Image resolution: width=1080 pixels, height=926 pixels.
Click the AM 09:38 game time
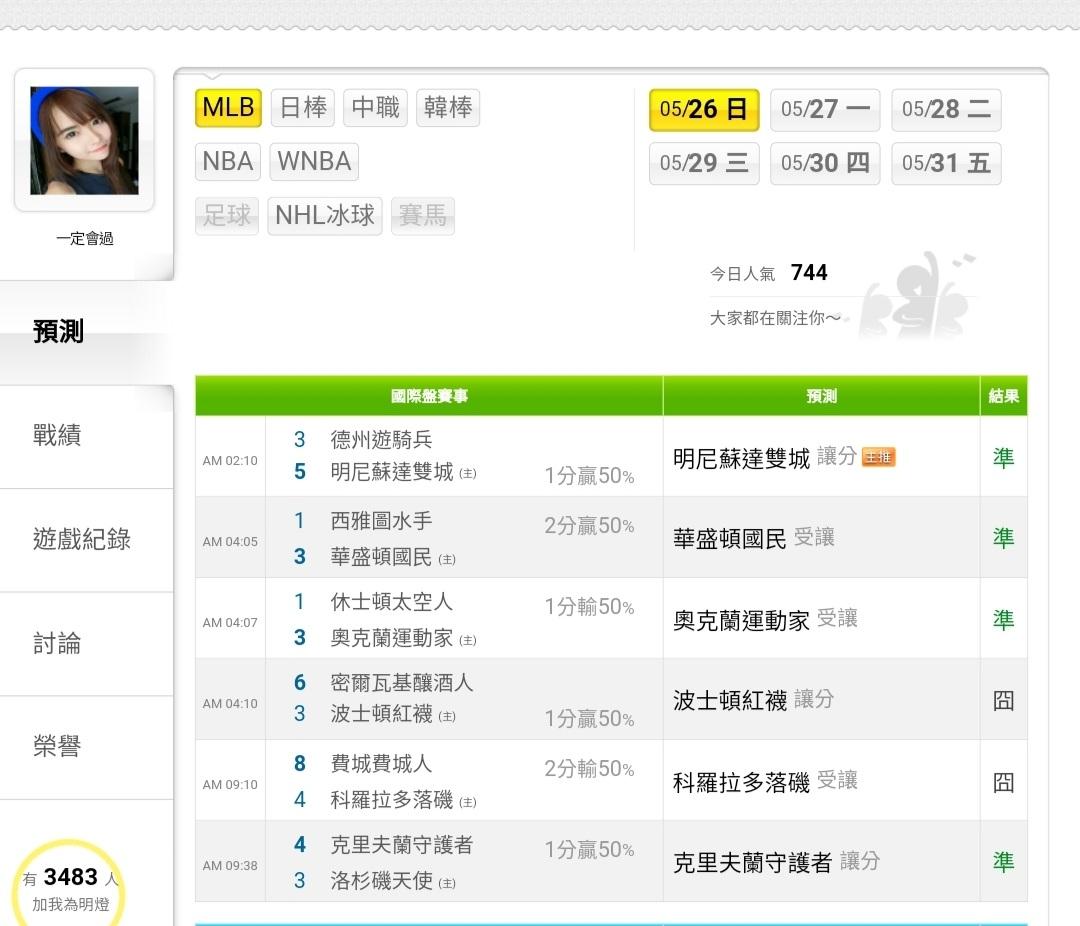click(230, 865)
